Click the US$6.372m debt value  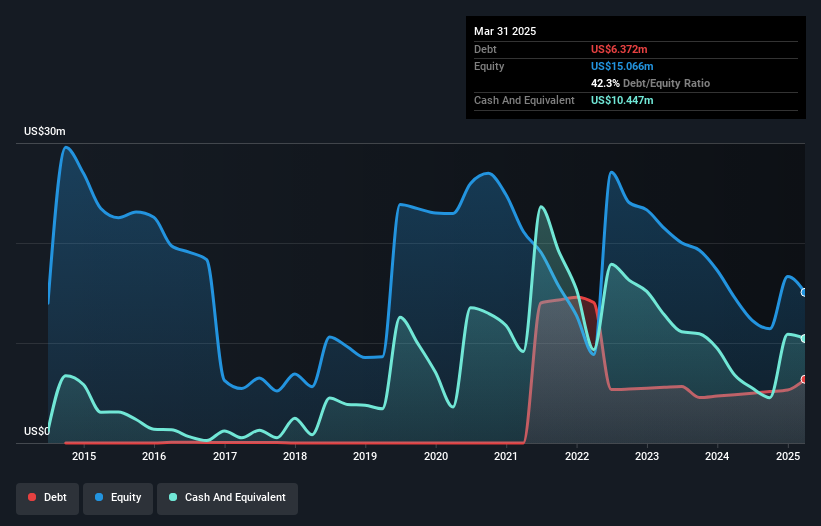[x=619, y=49]
